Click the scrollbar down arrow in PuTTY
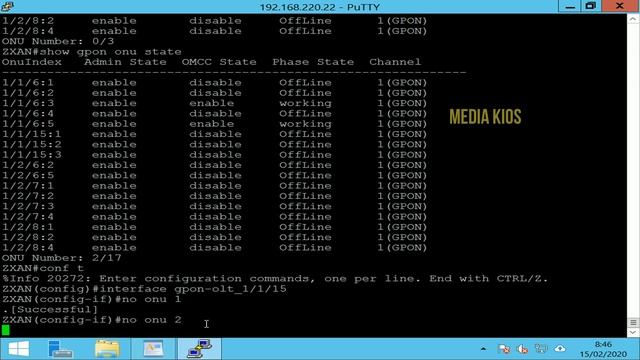 [633, 332]
